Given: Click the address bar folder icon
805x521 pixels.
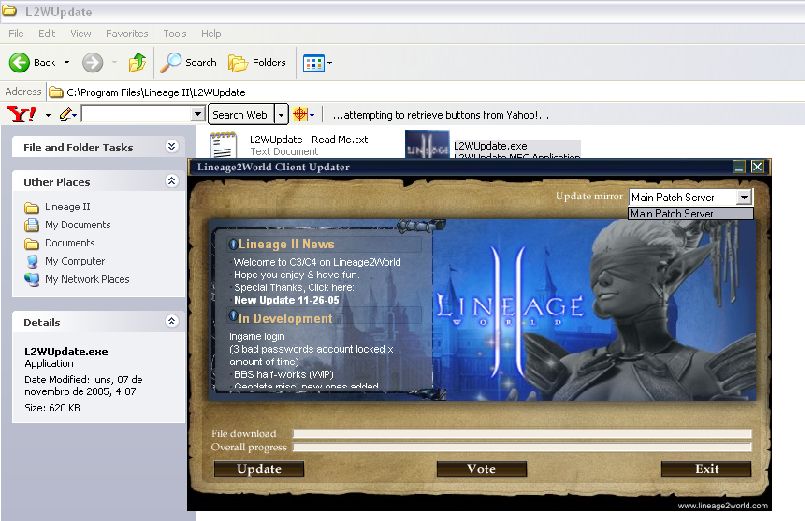Looking at the screenshot, I should tap(56, 92).
